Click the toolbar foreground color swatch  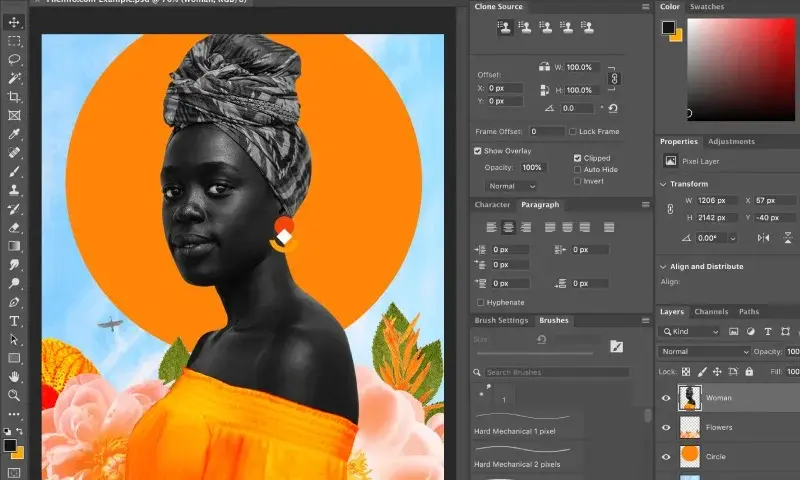click(x=10, y=446)
